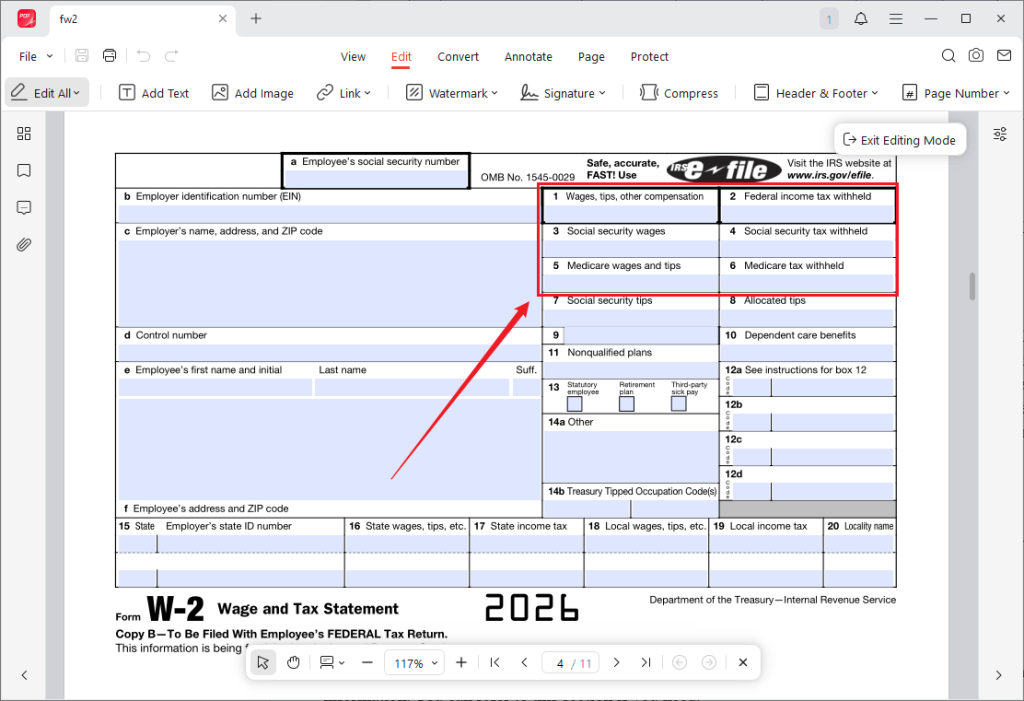1024x701 pixels.
Task: Click the Employer identification number field
Action: coord(328,214)
